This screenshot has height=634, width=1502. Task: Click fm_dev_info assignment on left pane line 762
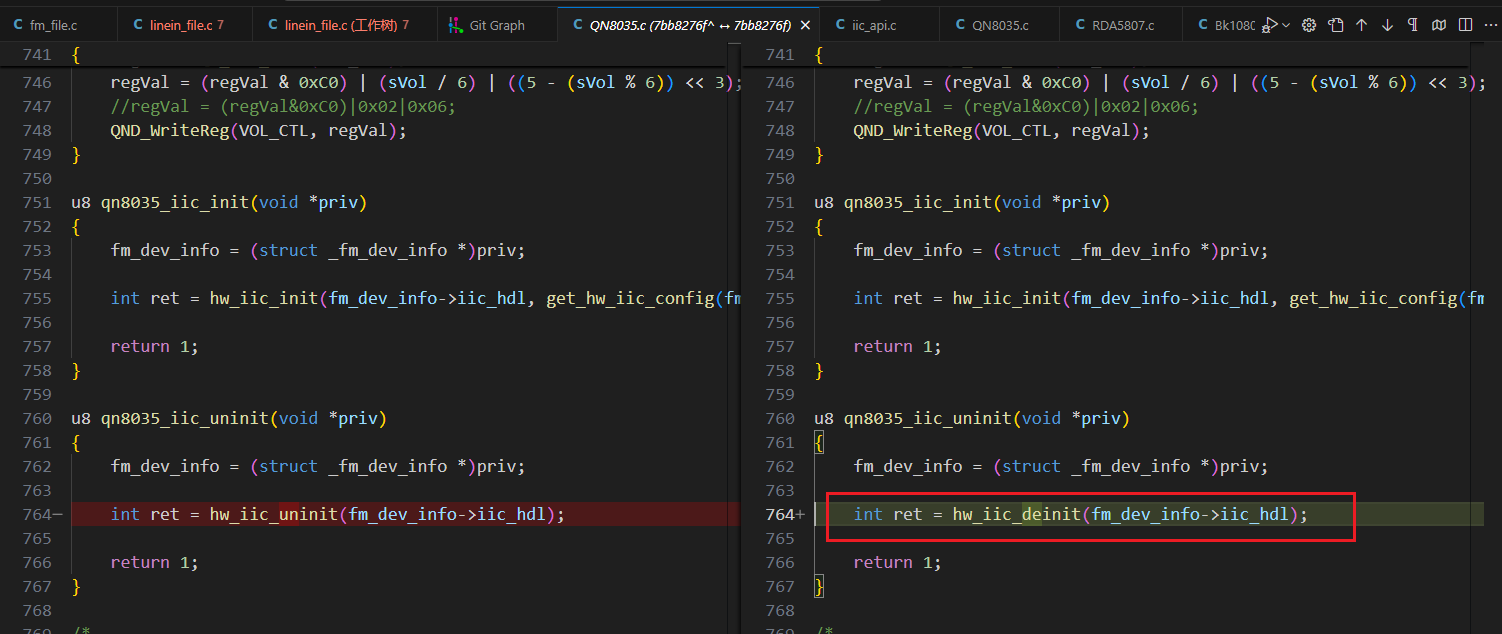pyautogui.click(x=318, y=466)
